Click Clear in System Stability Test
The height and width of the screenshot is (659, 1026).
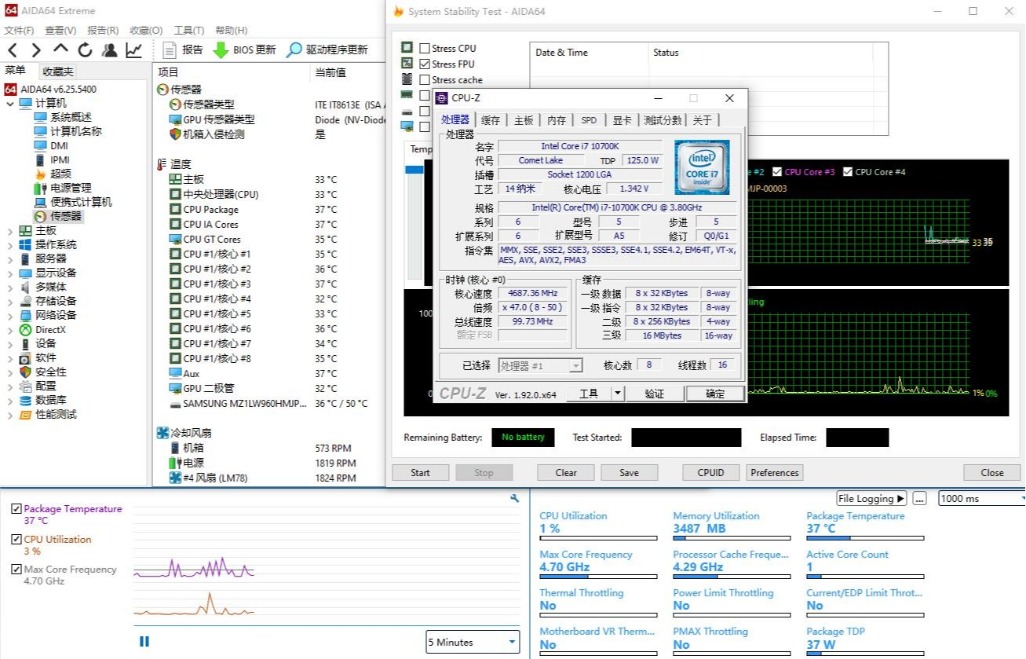566,472
